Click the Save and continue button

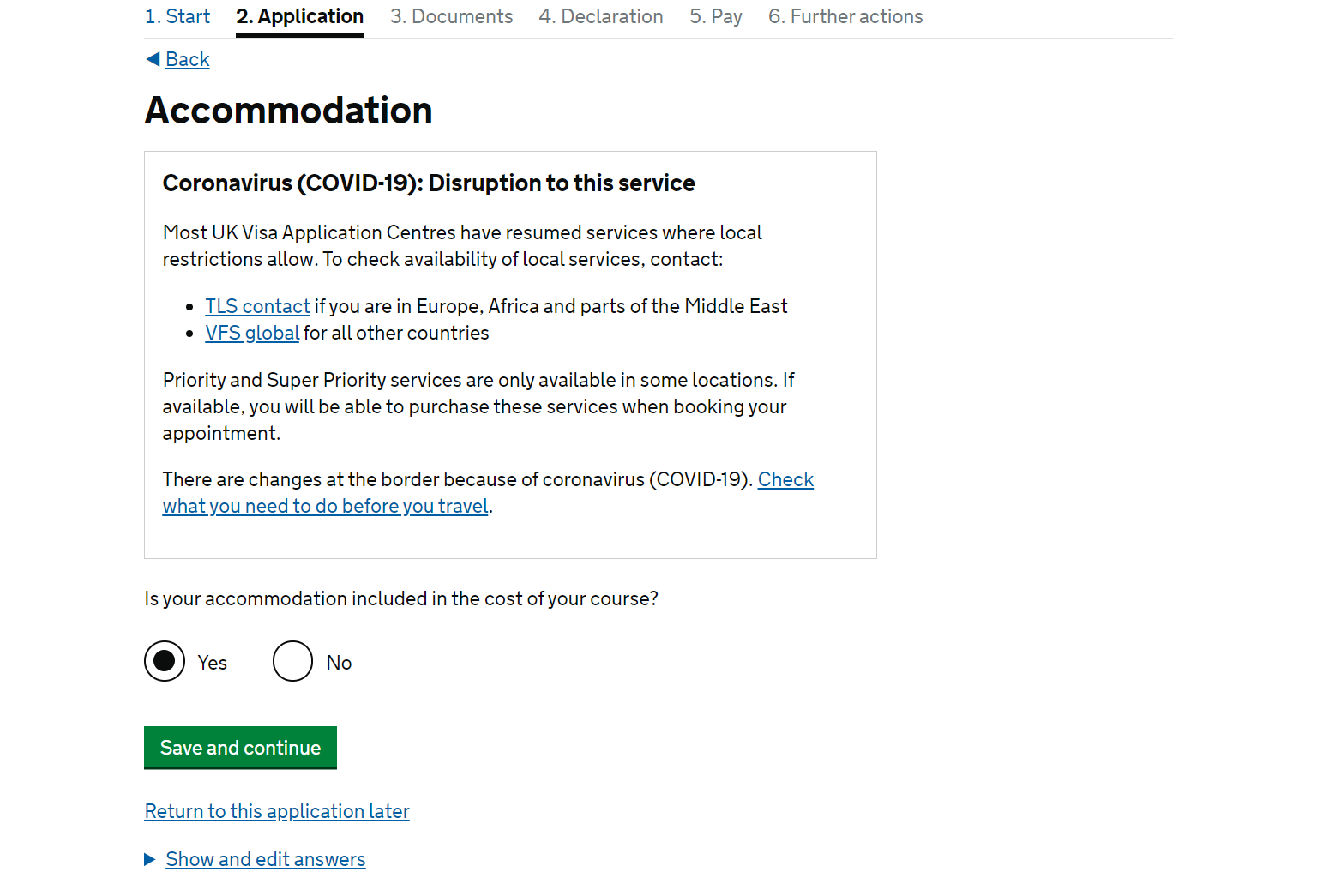coord(240,748)
